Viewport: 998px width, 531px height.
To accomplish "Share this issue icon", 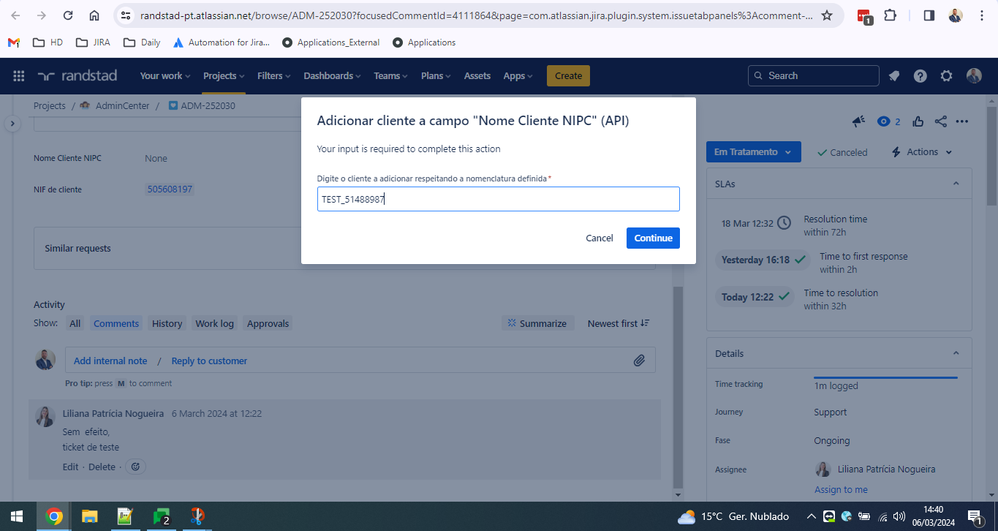I will 941,121.
